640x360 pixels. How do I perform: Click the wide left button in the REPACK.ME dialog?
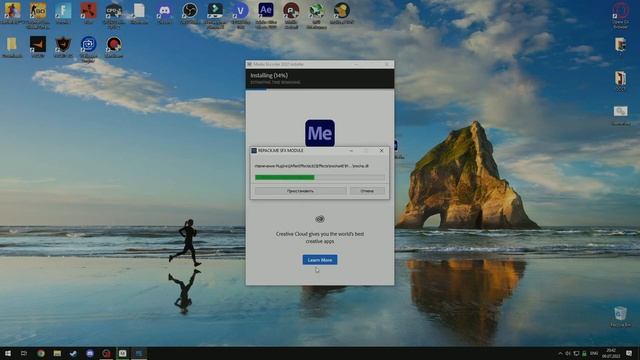tap(300, 191)
